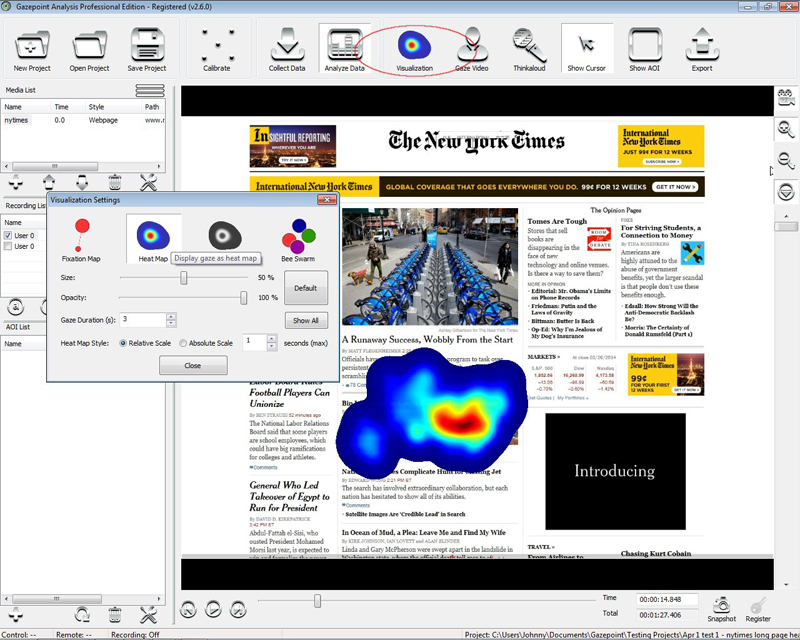Click the skip-to-start playback button
This screenshot has width=800, height=640.
click(188, 609)
